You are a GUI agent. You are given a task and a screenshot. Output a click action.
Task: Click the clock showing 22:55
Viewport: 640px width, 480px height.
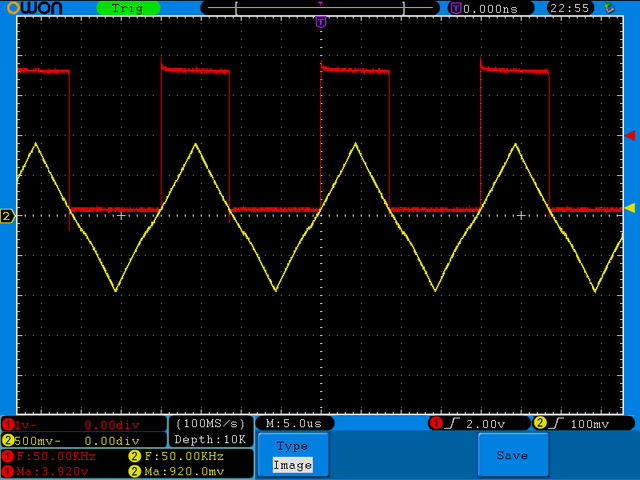(570, 8)
